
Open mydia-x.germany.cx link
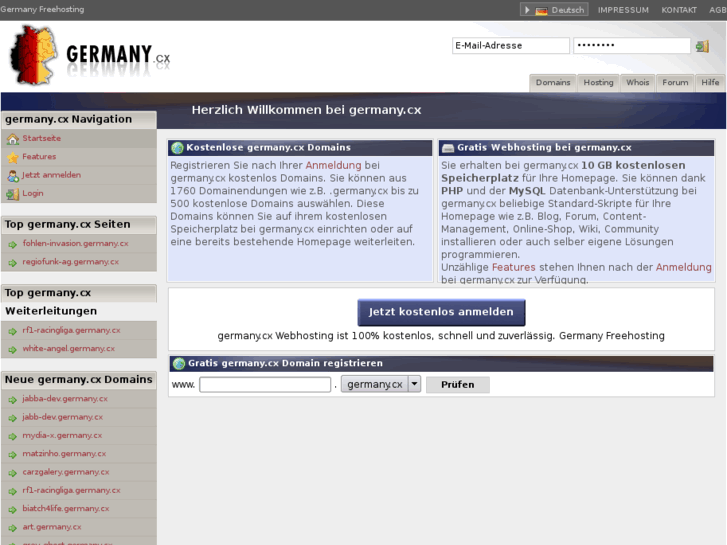point(62,436)
